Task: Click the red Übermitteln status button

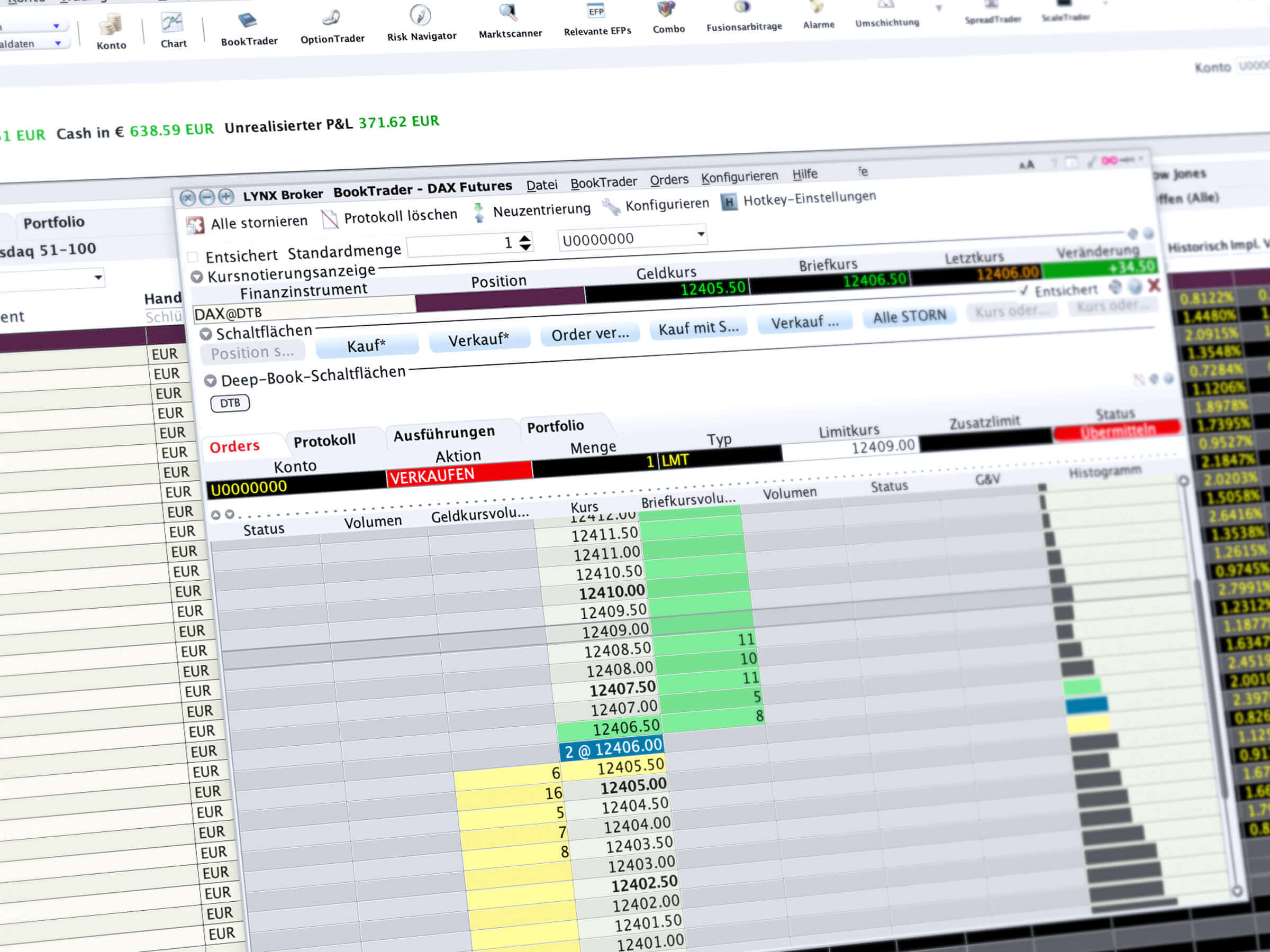Action: tap(1117, 431)
